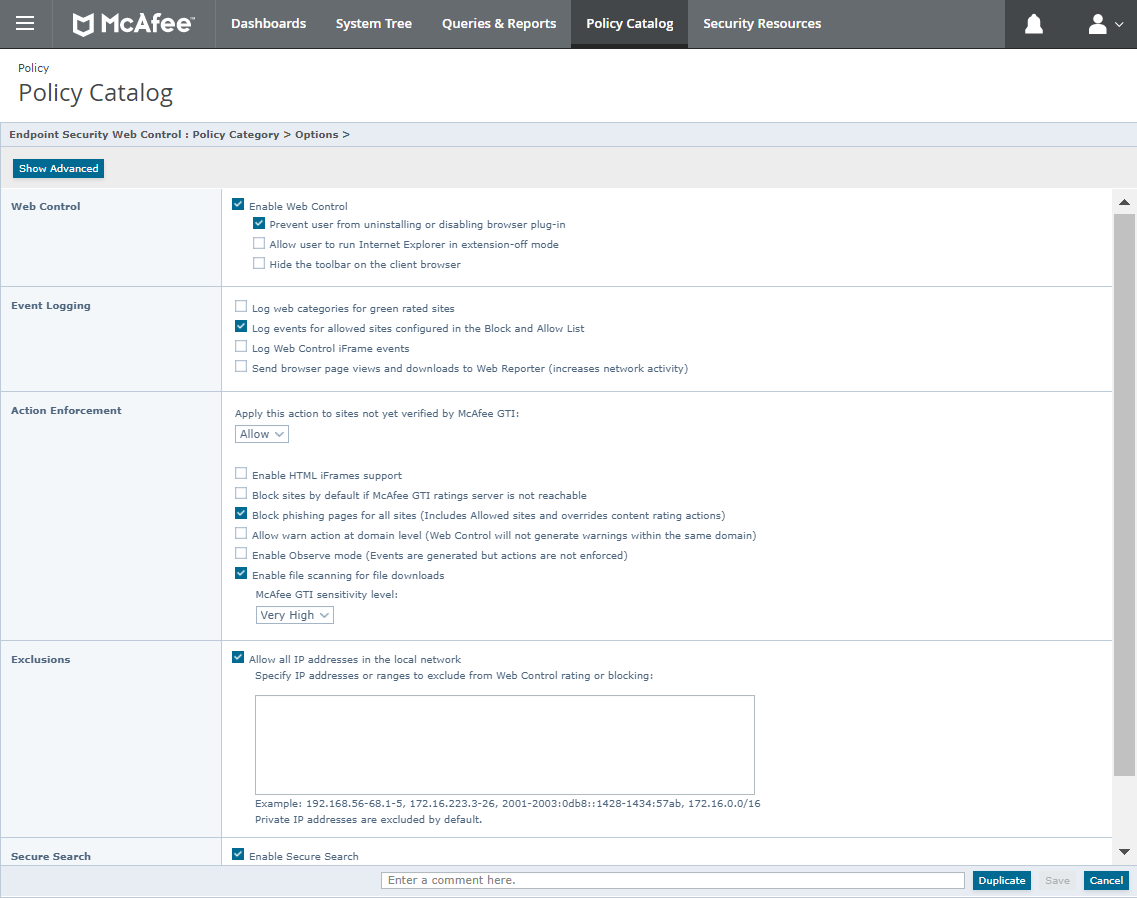The width and height of the screenshot is (1137, 898).
Task: Click the grayed-out Save button
Action: (x=1057, y=881)
